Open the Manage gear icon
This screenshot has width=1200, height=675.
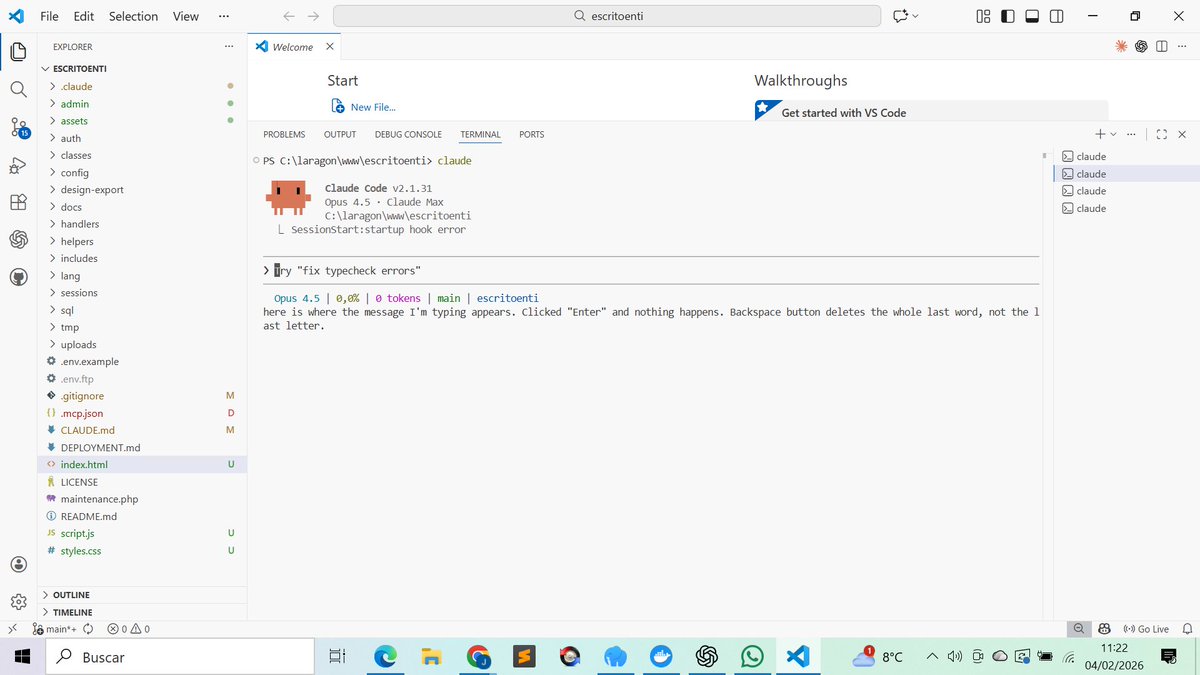[18, 601]
